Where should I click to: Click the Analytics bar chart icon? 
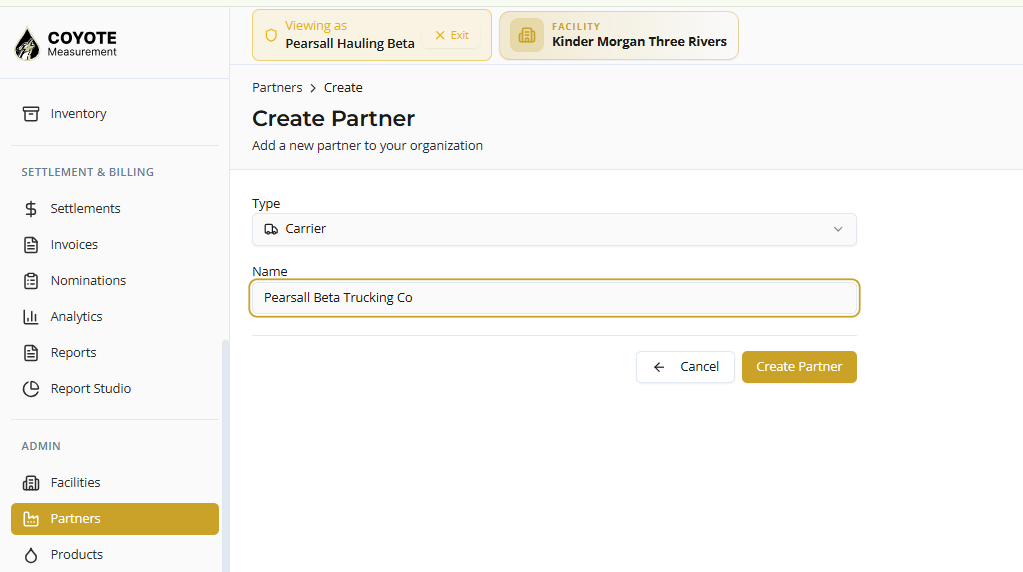(31, 316)
